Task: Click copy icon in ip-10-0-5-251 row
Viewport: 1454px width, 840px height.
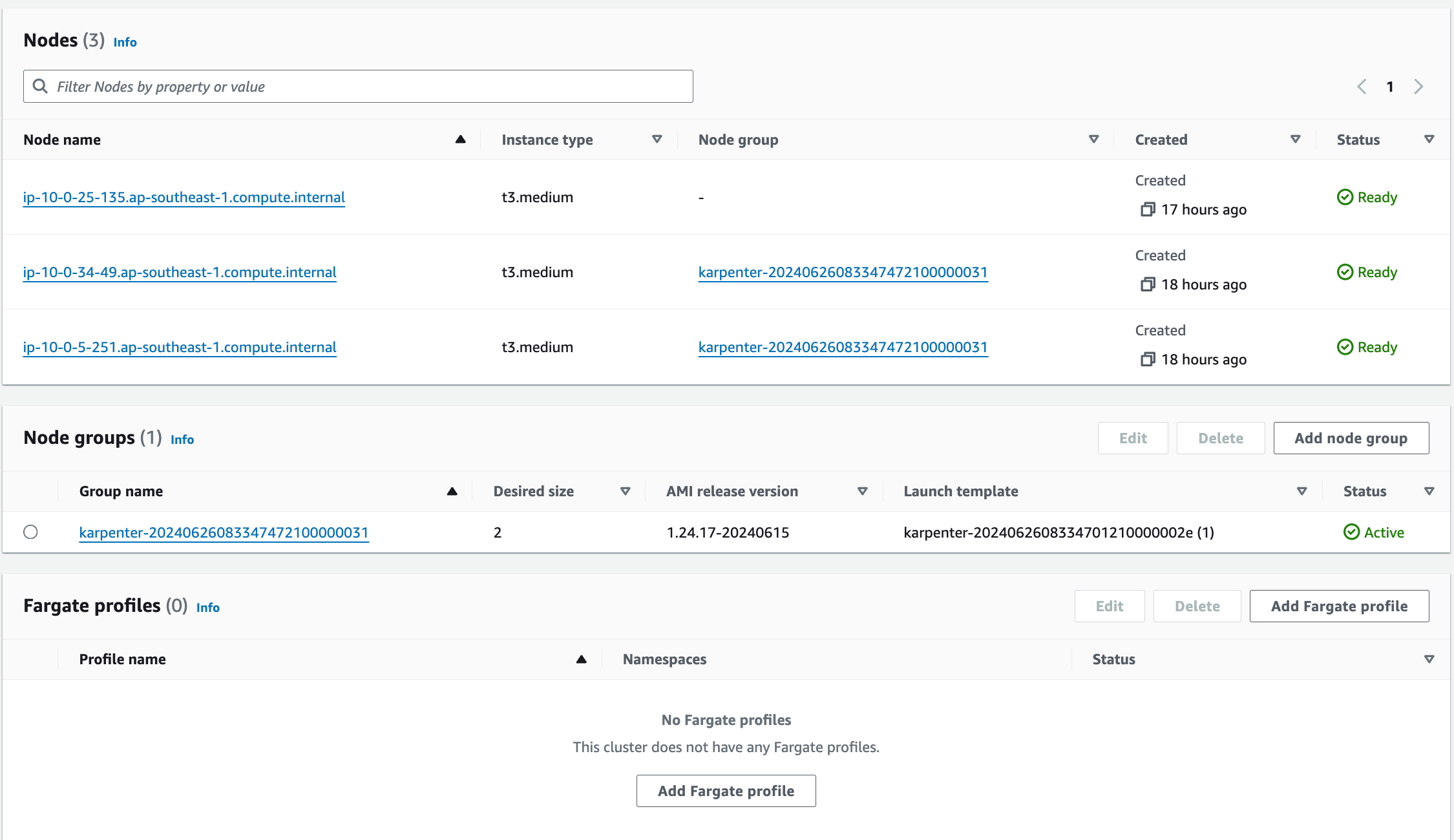Action: [1147, 359]
